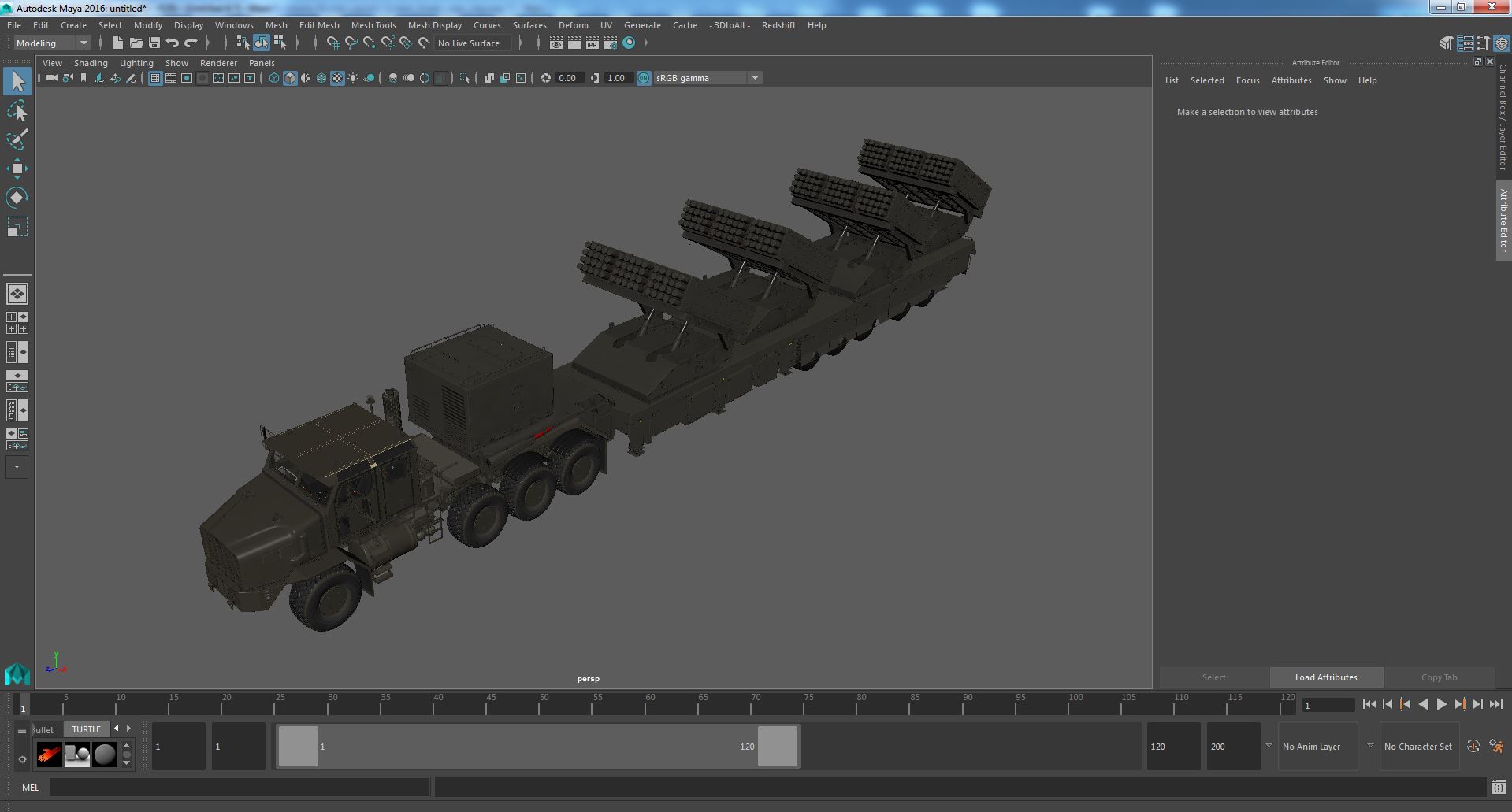Toggle viewport grid display
This screenshot has height=812, width=1512.
(x=155, y=78)
